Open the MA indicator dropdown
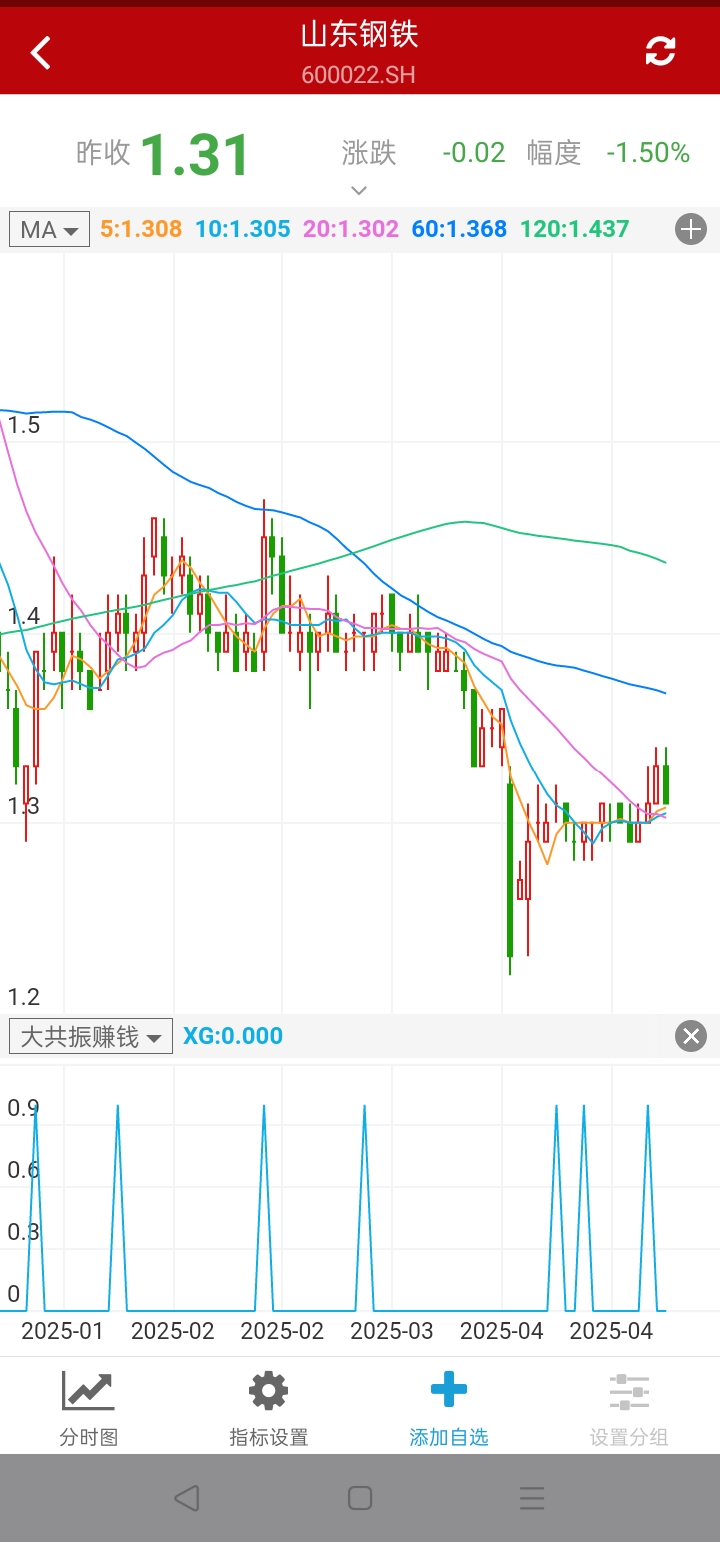Image resolution: width=720 pixels, height=1542 pixels. coord(49,229)
